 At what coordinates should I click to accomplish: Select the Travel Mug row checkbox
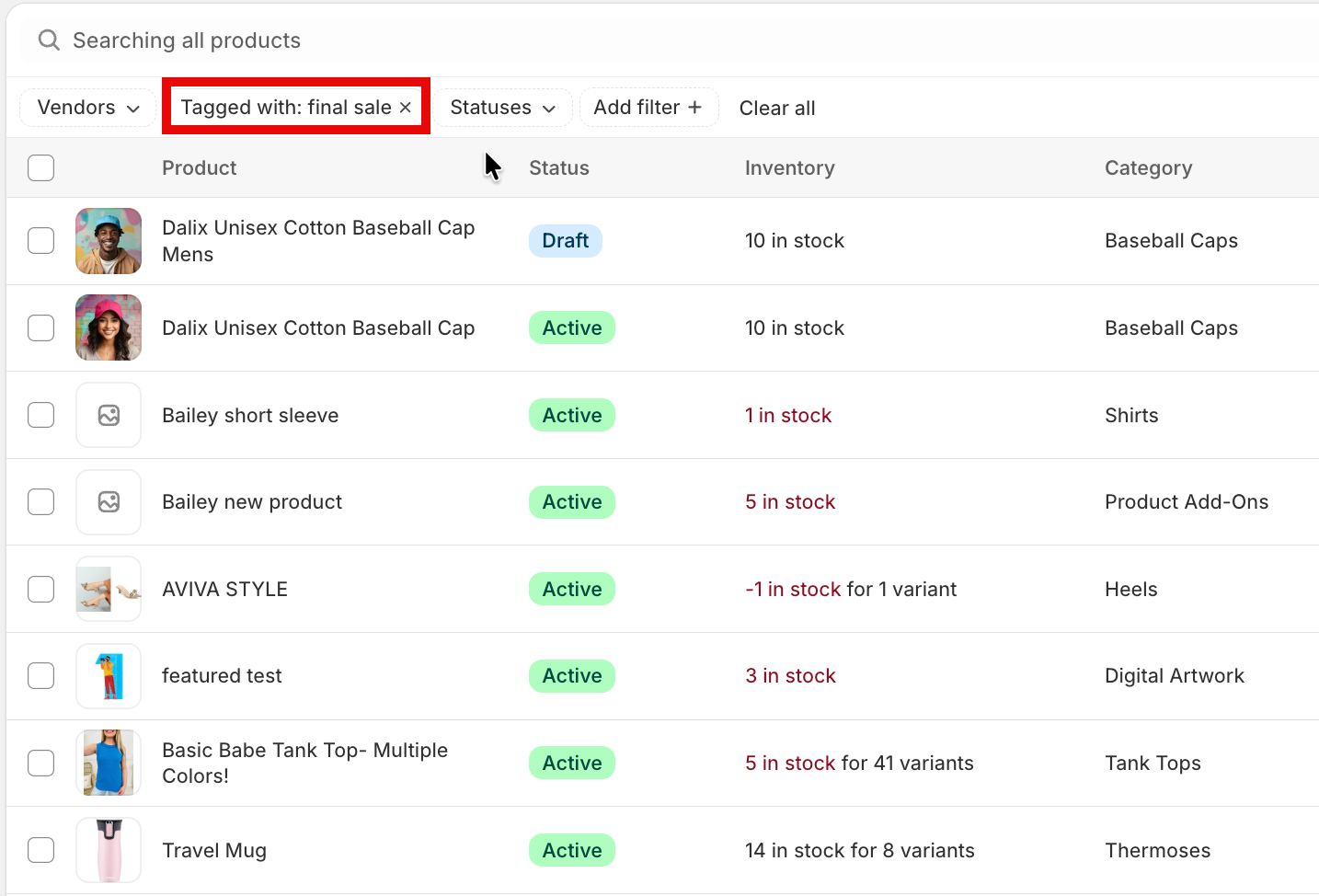pyautogui.click(x=41, y=850)
